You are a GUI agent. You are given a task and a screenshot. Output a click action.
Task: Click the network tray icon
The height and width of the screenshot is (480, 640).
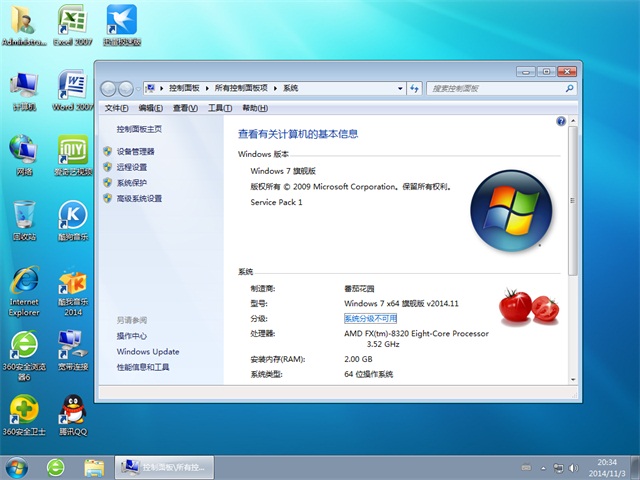pyautogui.click(x=558, y=468)
